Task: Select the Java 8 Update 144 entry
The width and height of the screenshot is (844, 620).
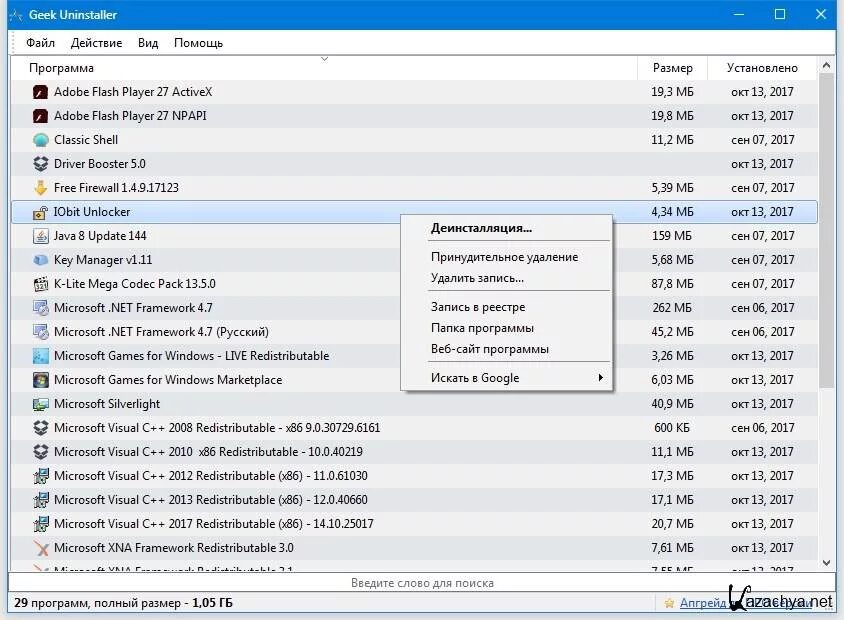Action: (x=100, y=236)
